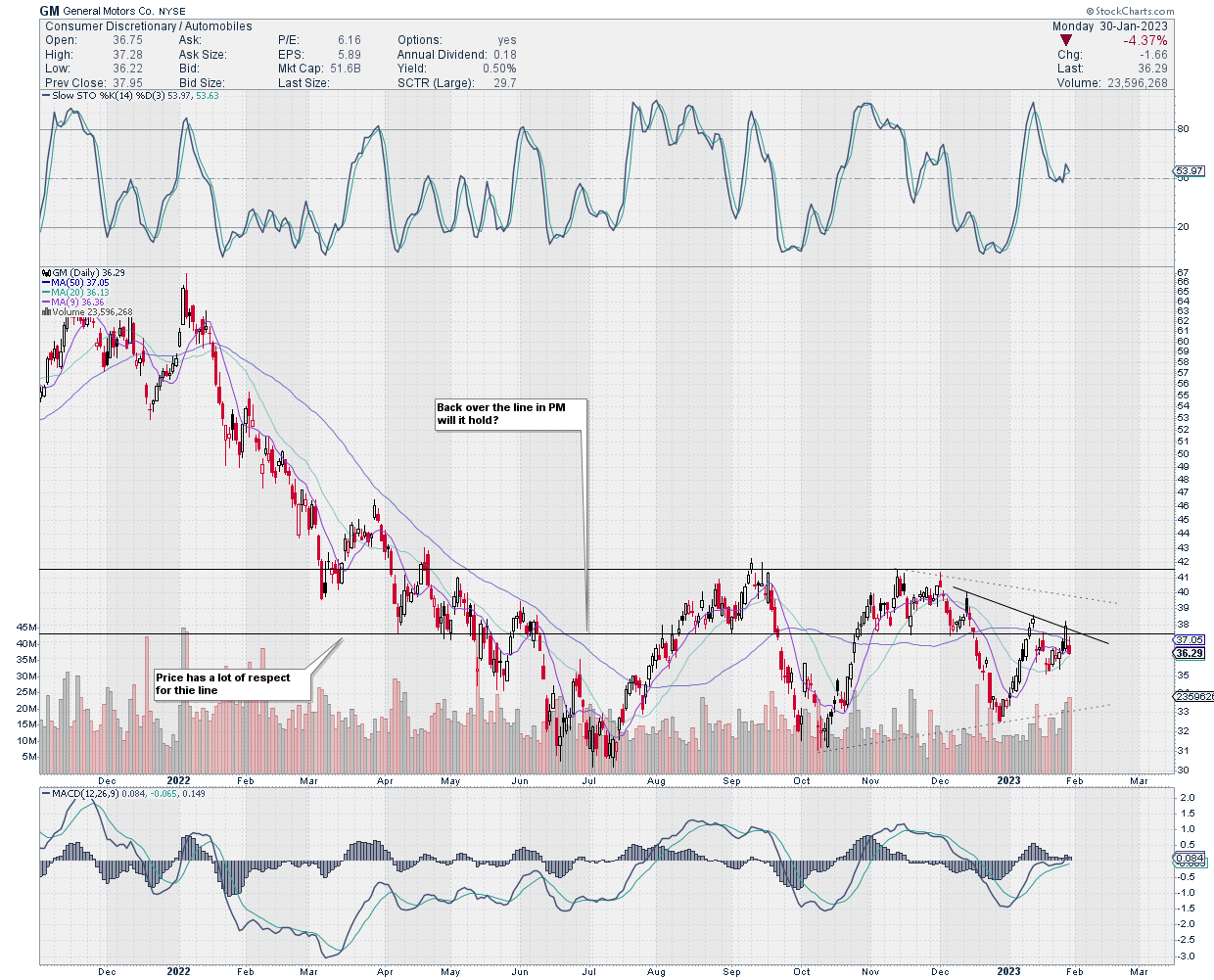Click the line marker before Slow STO legend

point(46,96)
